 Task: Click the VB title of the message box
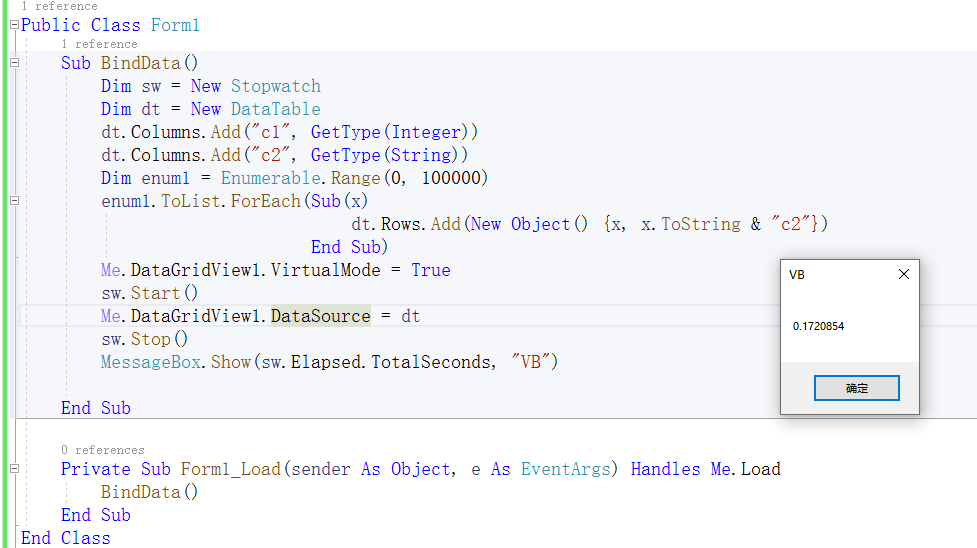point(797,275)
